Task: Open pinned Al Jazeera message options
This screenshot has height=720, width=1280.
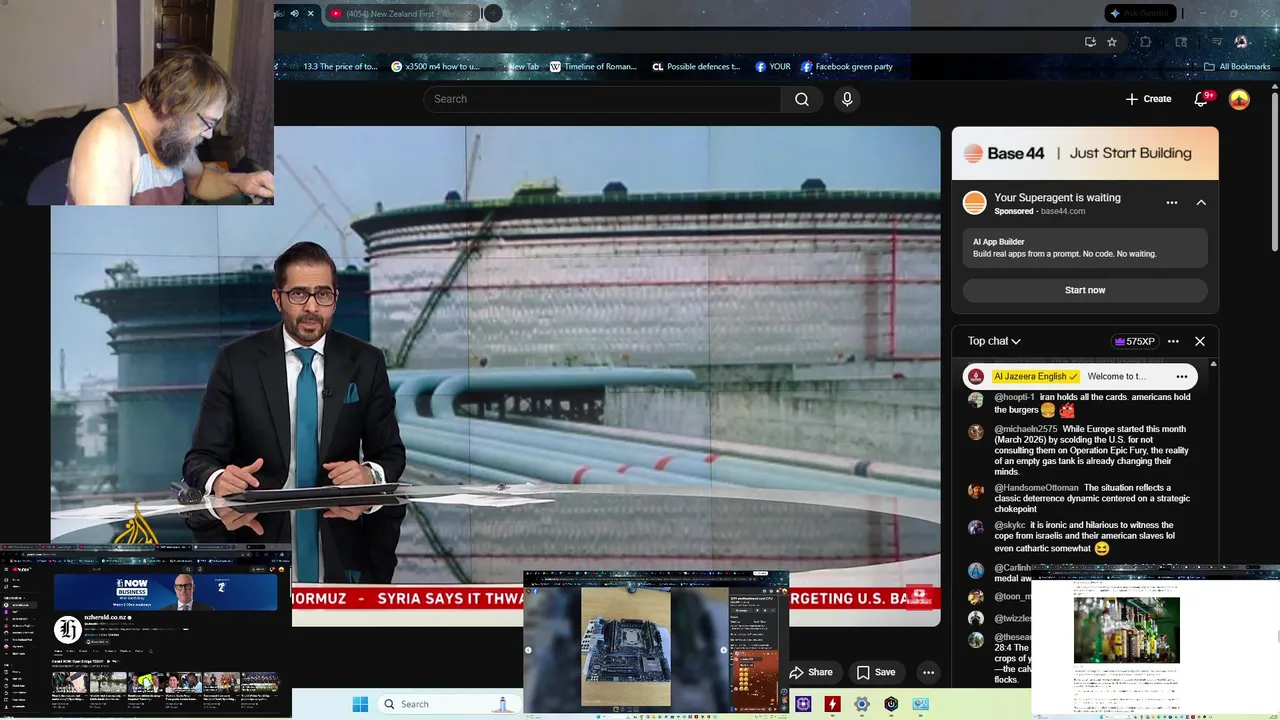Action: [x=1181, y=377]
